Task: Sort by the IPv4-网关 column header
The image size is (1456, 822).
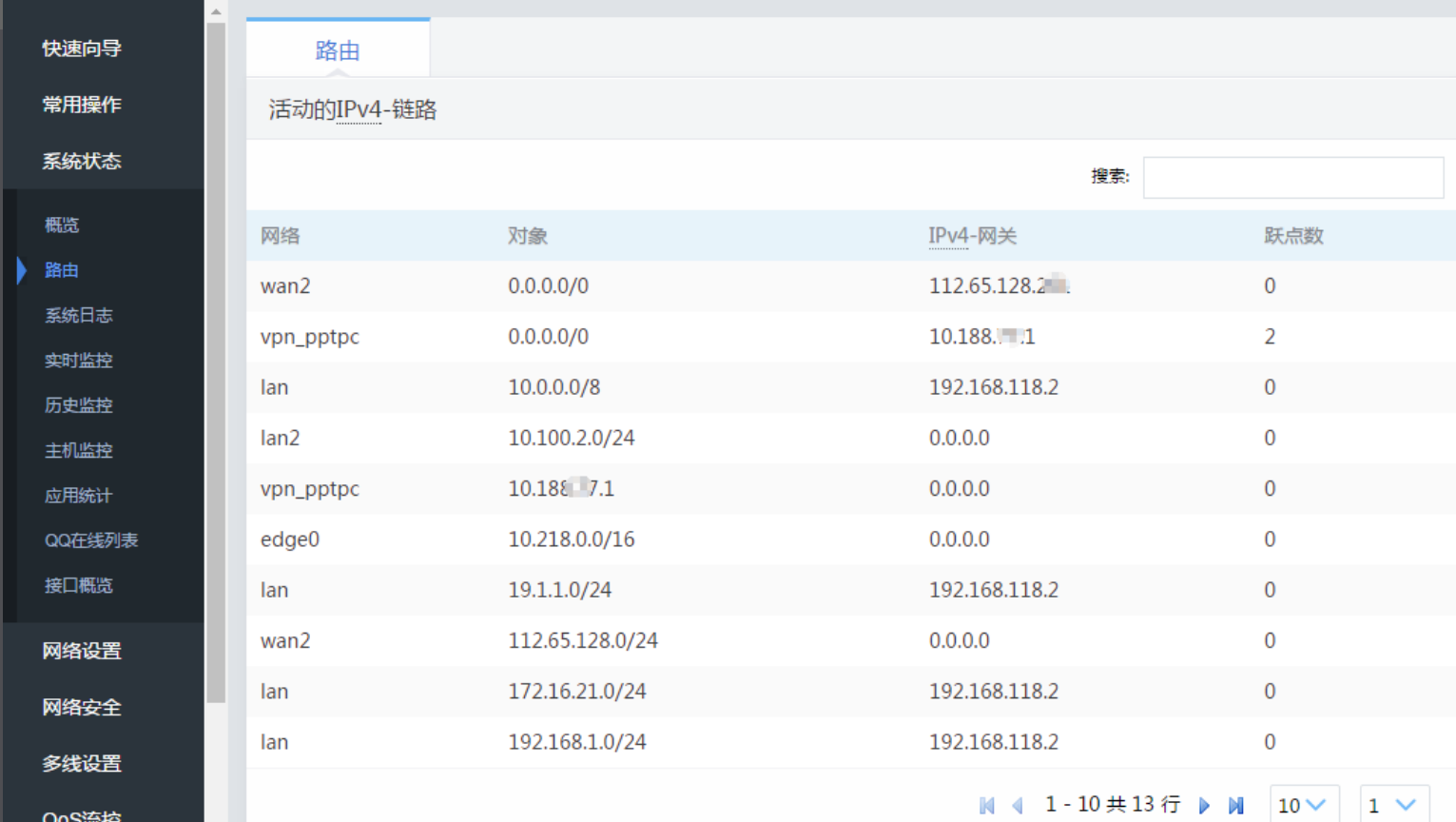Action: (972, 236)
